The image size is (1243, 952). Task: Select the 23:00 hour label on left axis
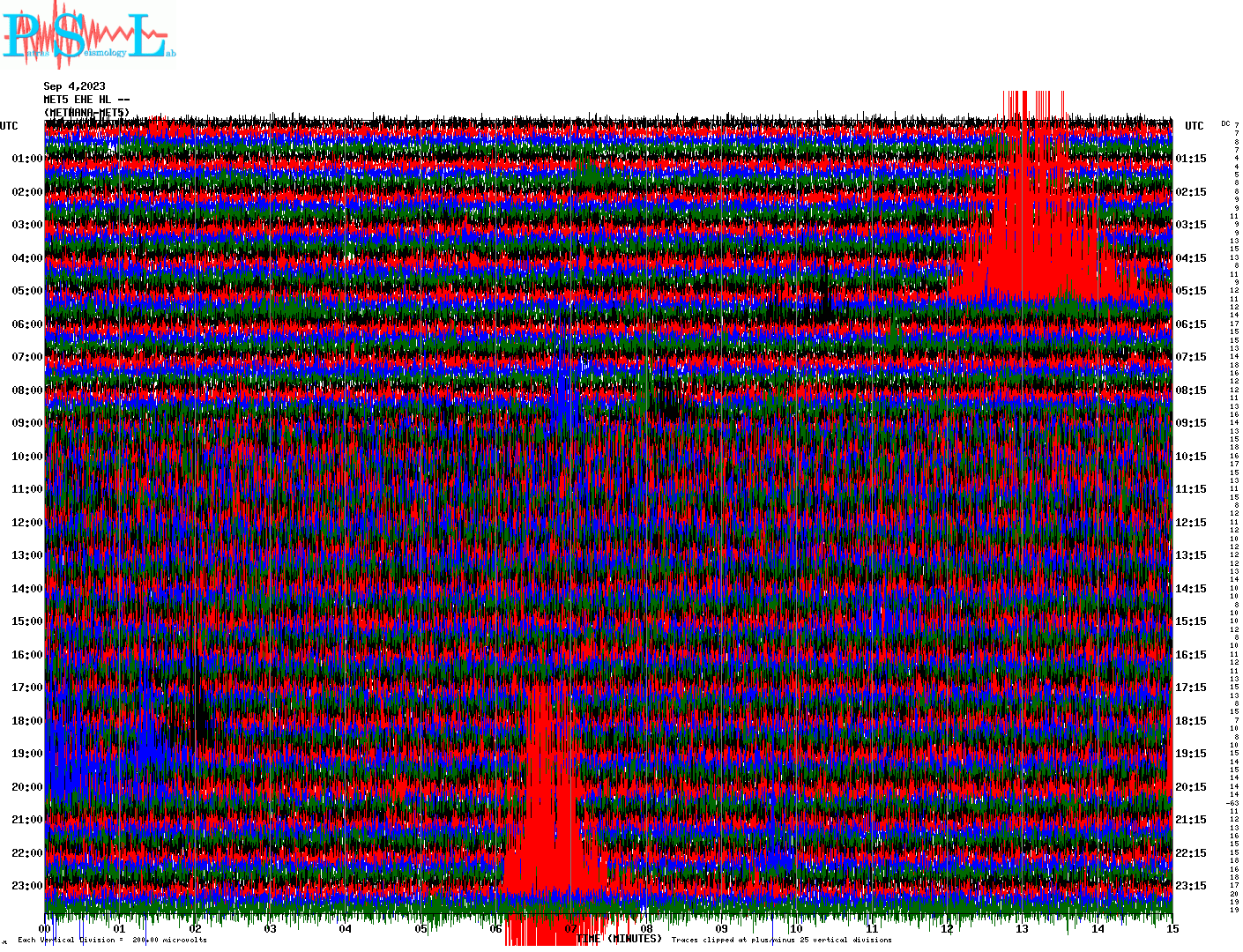click(x=26, y=886)
